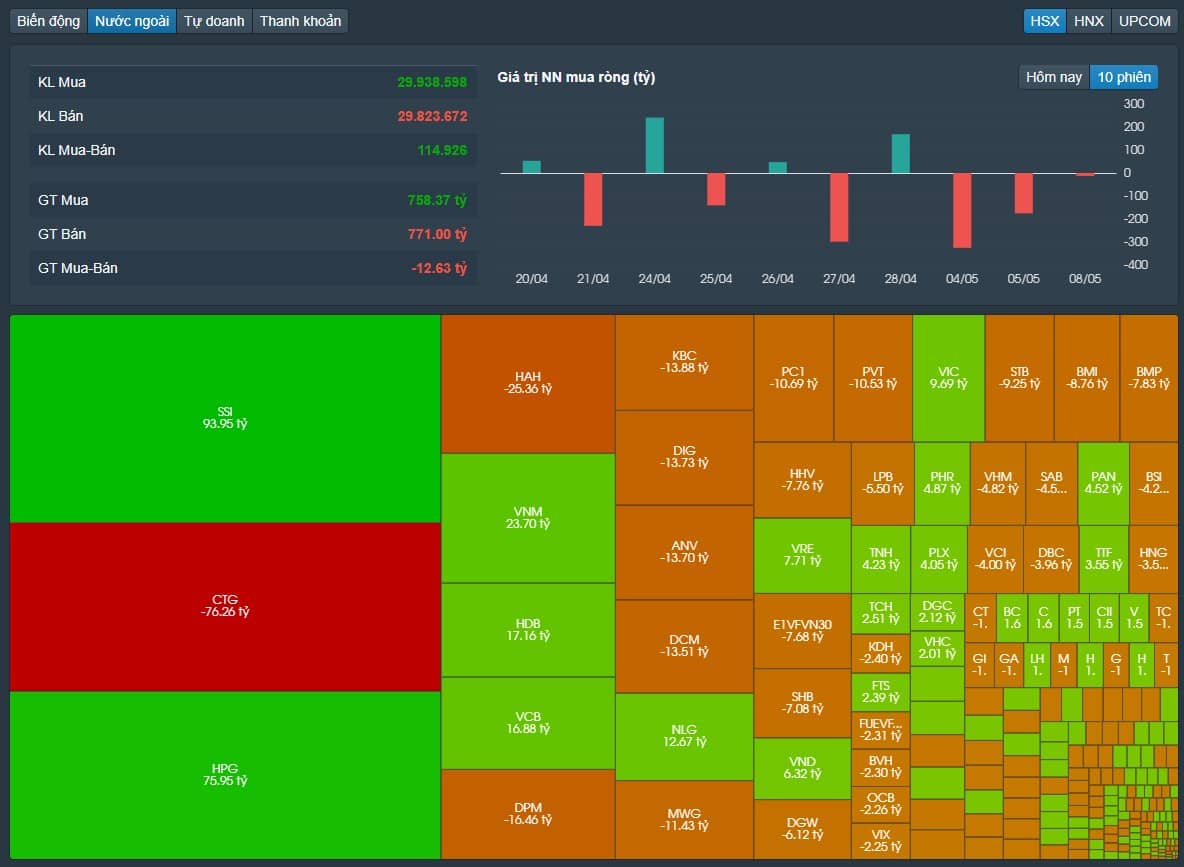The image size is (1184, 867).
Task: Open the E1VFVN30 treemap tile
Action: (802, 631)
